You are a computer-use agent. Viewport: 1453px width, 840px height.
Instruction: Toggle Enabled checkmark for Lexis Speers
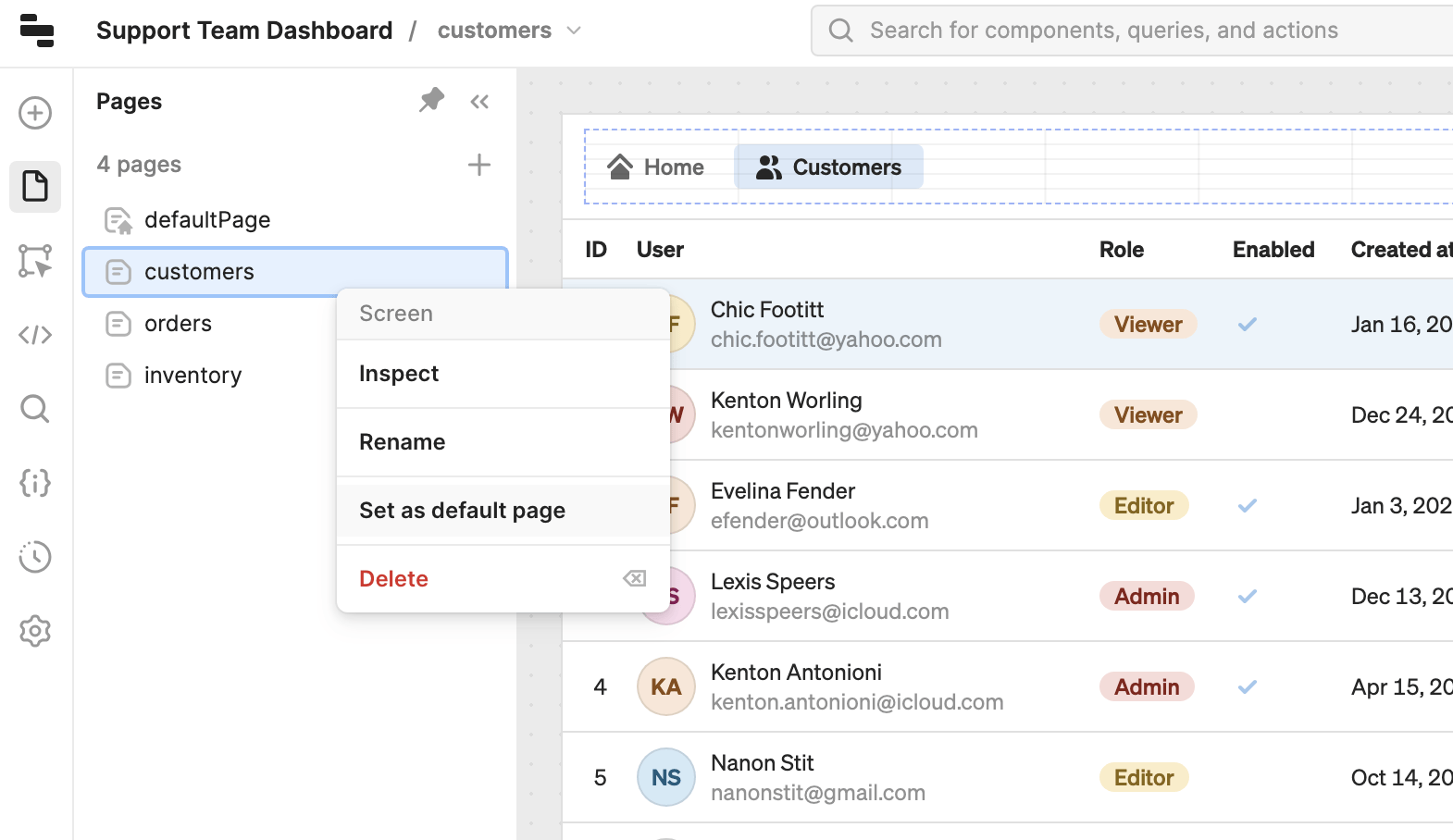(1248, 597)
